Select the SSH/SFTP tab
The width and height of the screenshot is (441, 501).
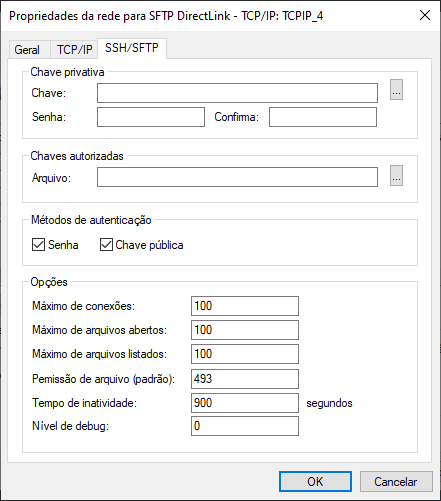coord(132,48)
